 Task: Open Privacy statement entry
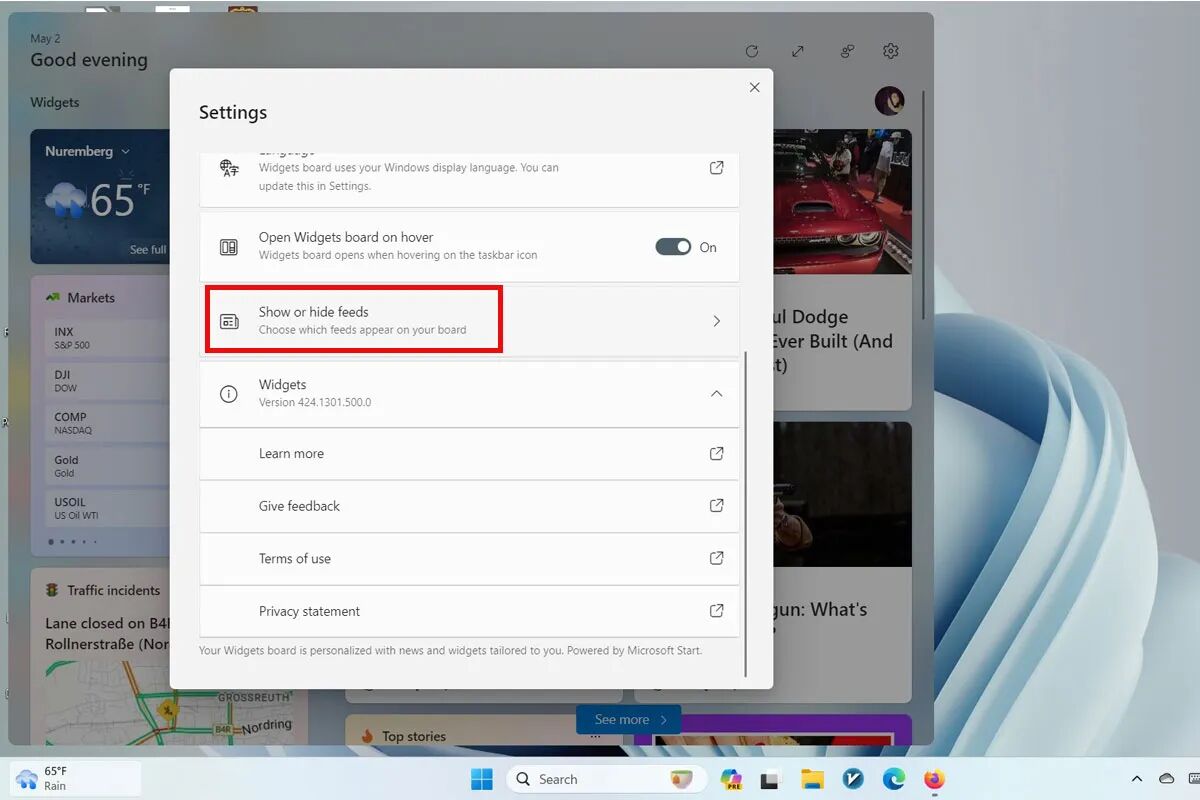point(309,611)
